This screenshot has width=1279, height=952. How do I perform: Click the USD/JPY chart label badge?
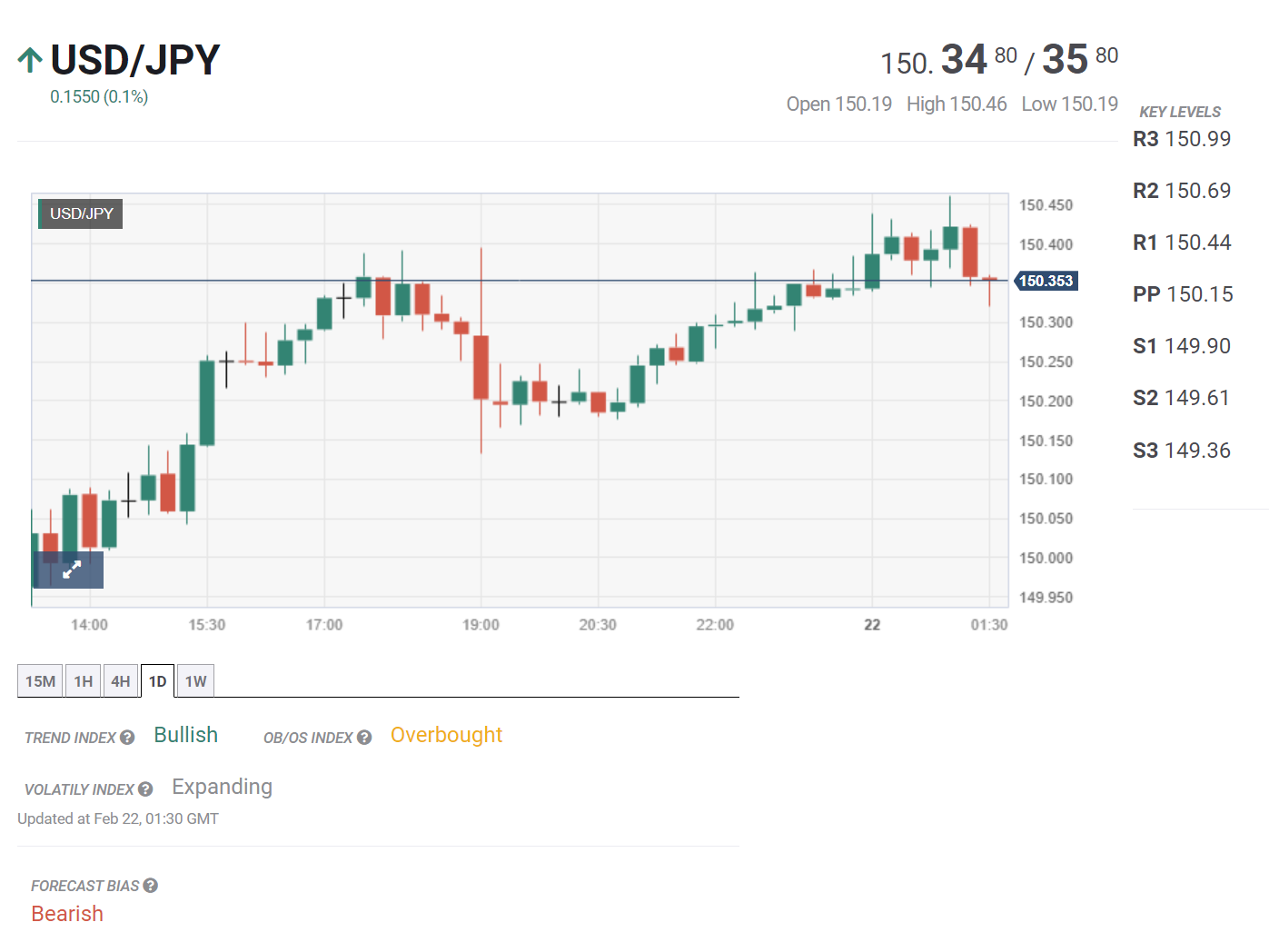81,213
